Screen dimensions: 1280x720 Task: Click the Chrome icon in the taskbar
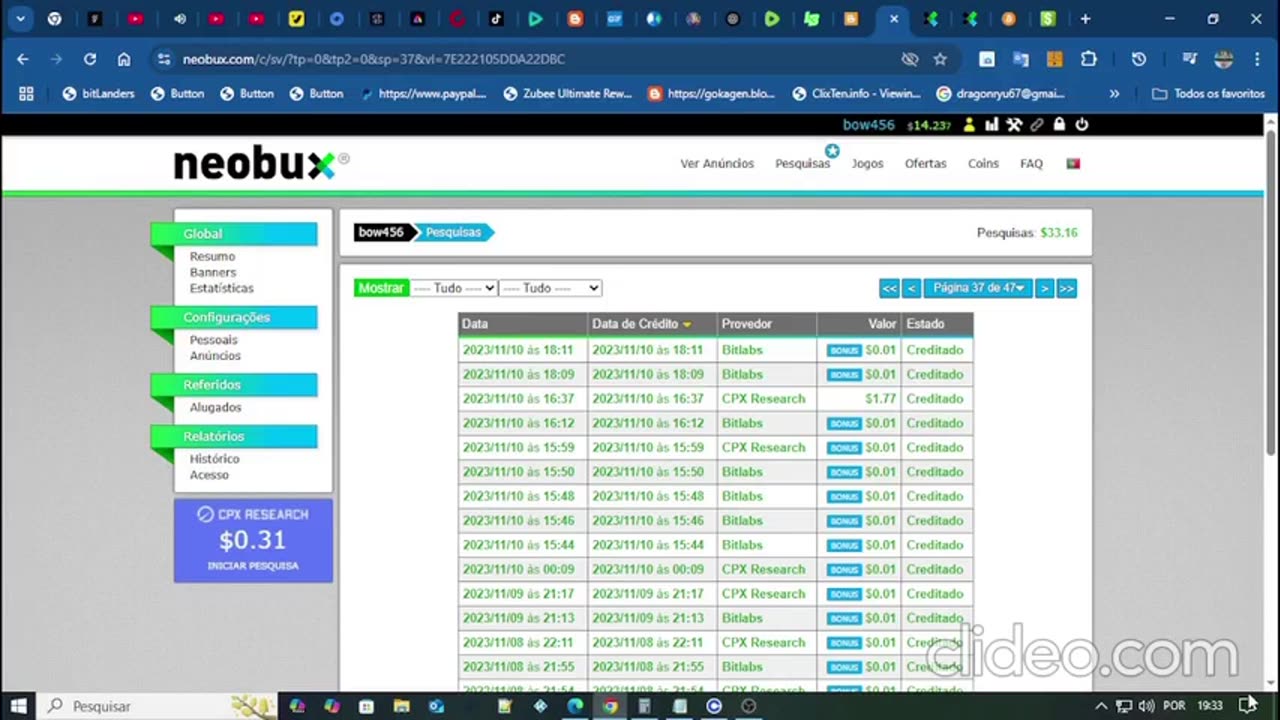coord(610,706)
